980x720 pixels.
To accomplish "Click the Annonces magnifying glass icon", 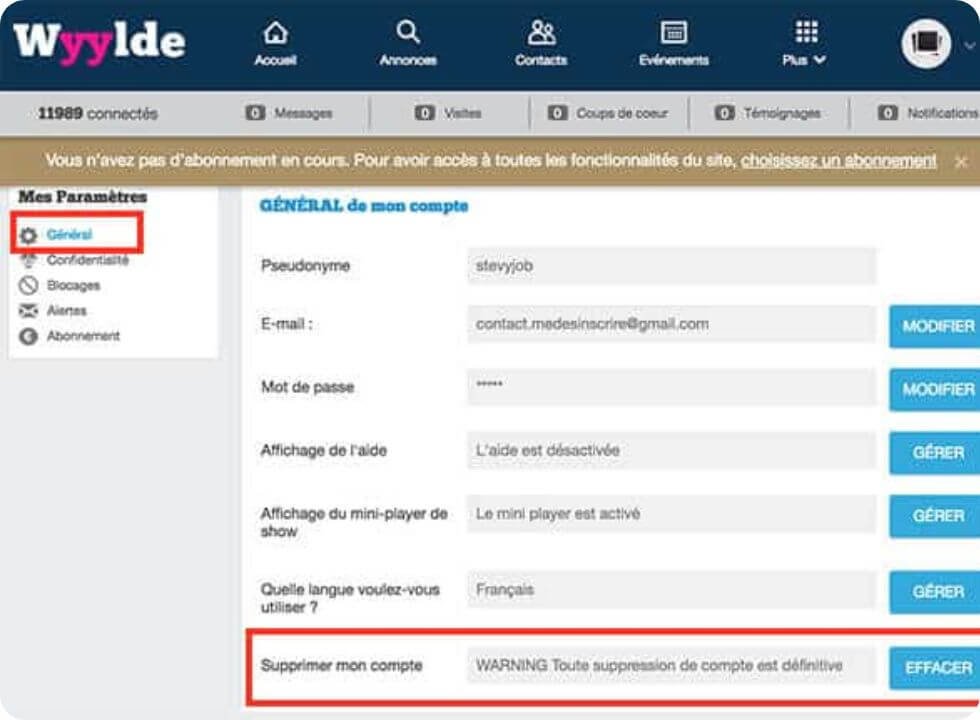I will tap(408, 33).
